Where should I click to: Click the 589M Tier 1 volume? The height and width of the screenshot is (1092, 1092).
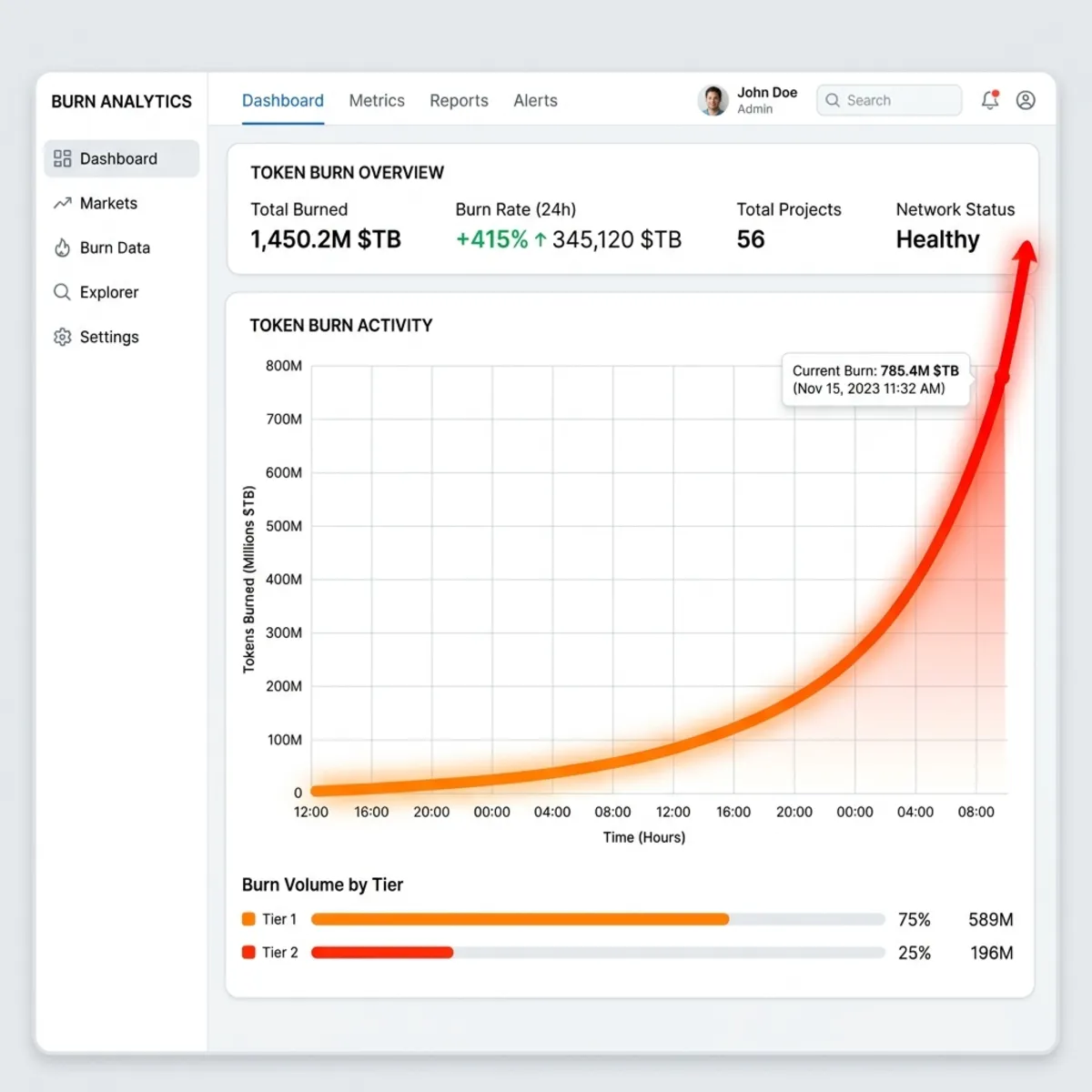[991, 920]
